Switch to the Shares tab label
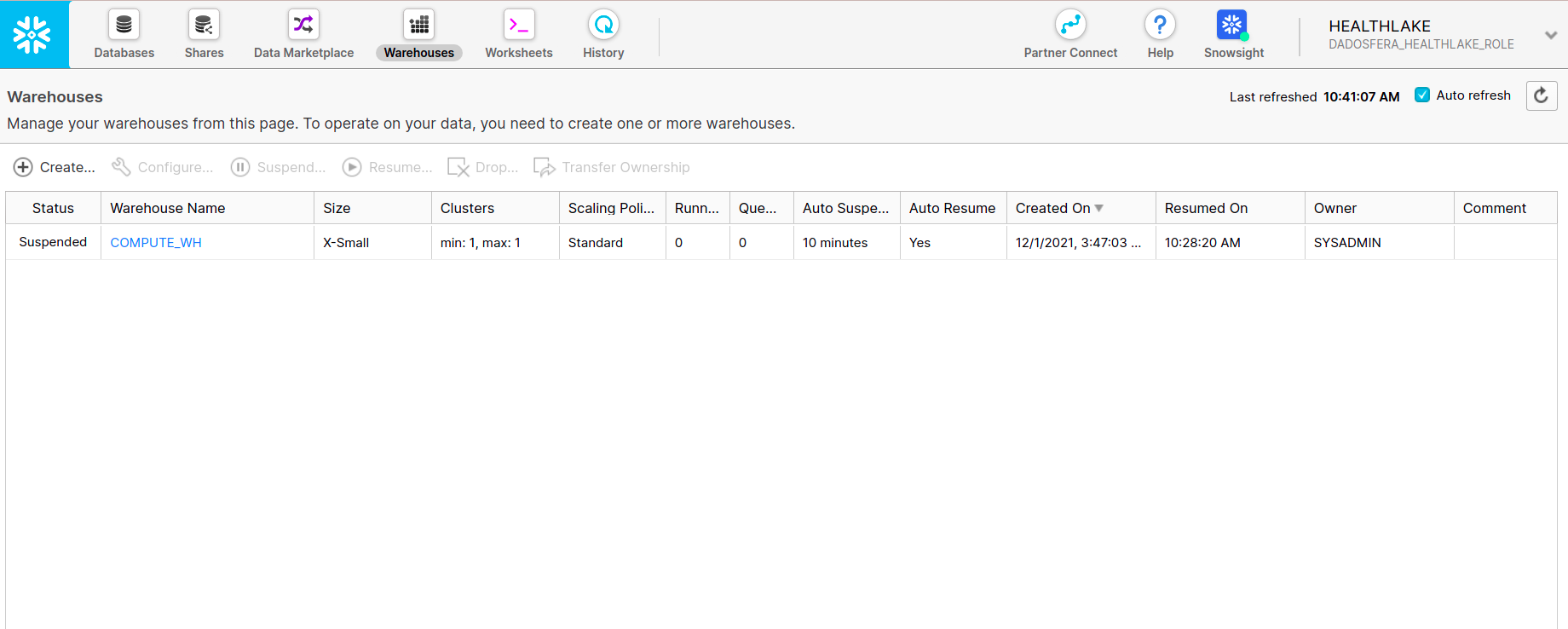This screenshot has width=1568, height=629. (205, 53)
